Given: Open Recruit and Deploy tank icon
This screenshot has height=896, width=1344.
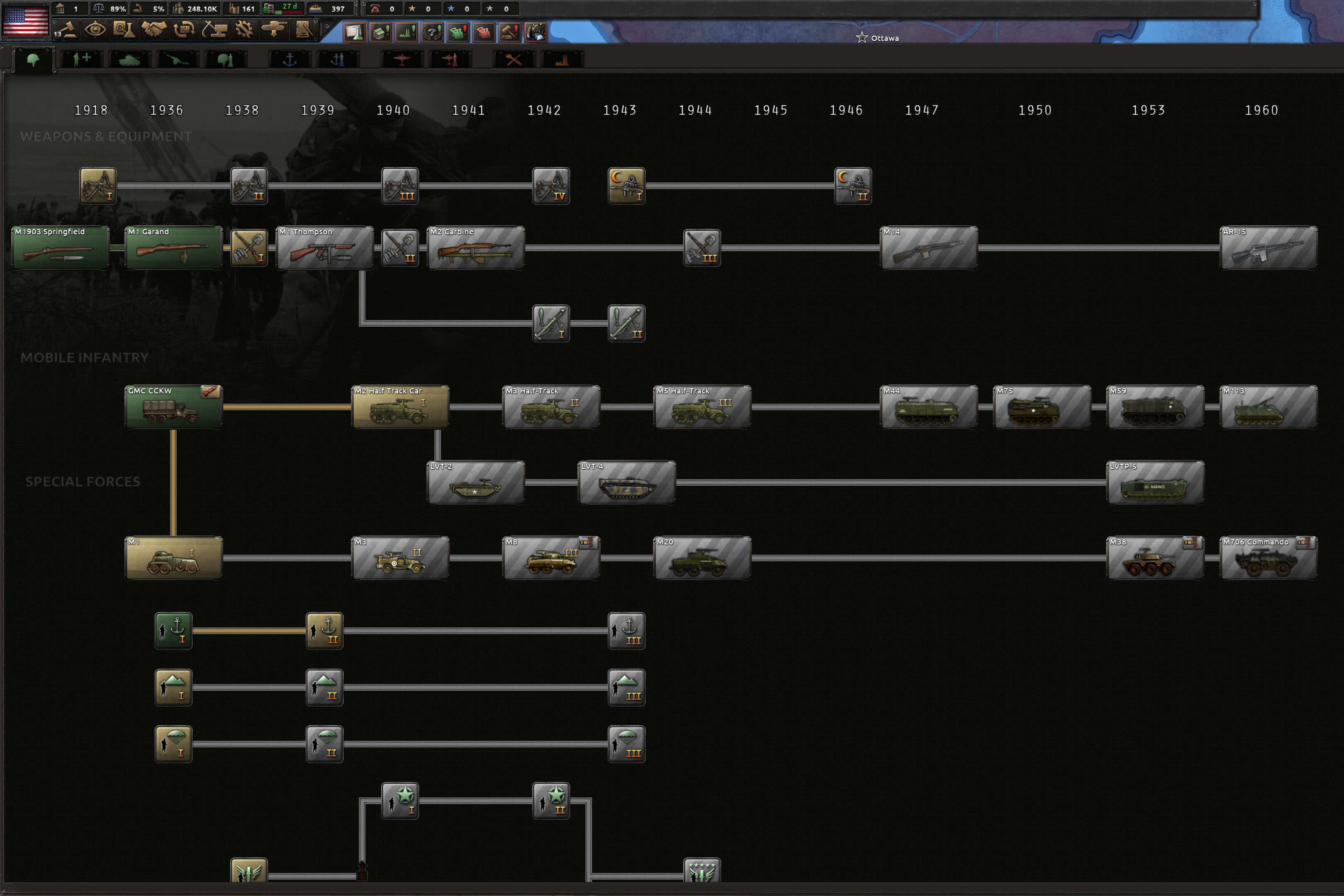Looking at the screenshot, I should (274, 30).
